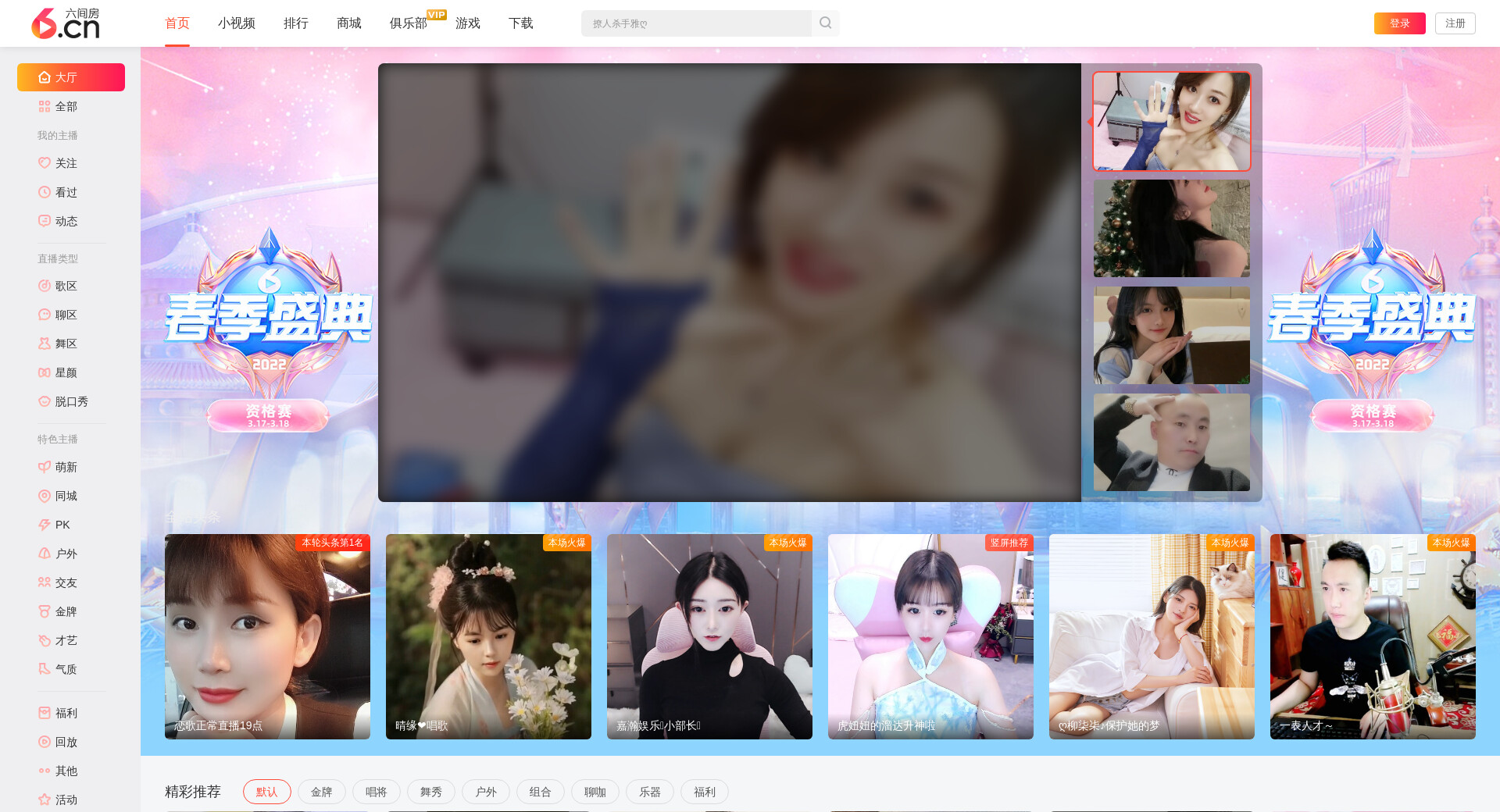Click the left 春季盛典 2022 banner
Screen dimensions: 1500x812
pyautogui.click(x=268, y=329)
